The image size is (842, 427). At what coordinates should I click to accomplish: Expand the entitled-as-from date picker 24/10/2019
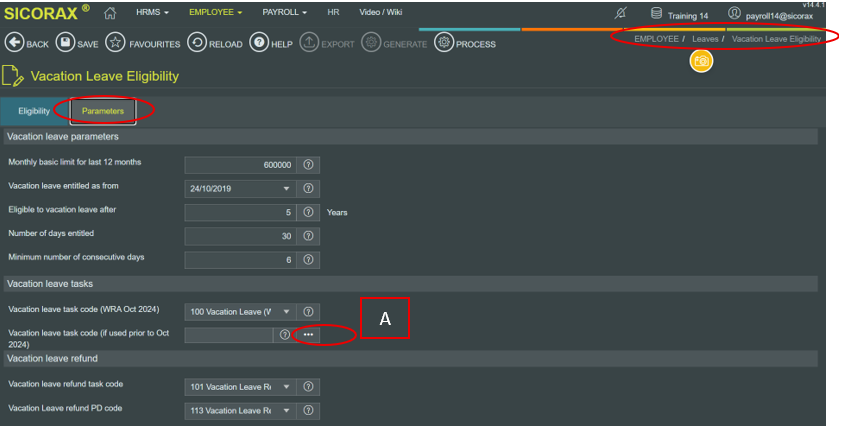click(x=286, y=189)
